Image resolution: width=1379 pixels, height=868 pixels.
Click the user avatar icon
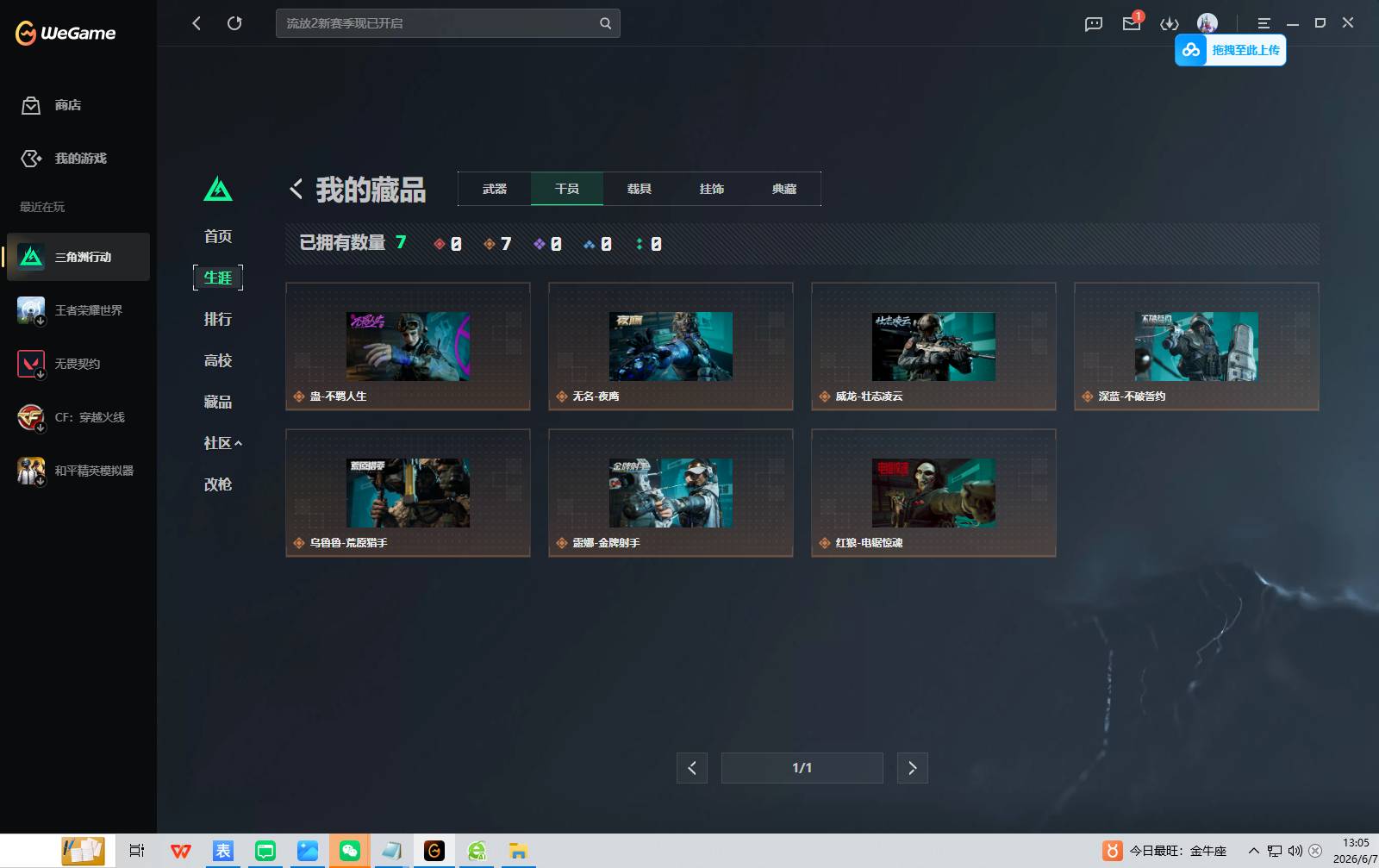1207,23
